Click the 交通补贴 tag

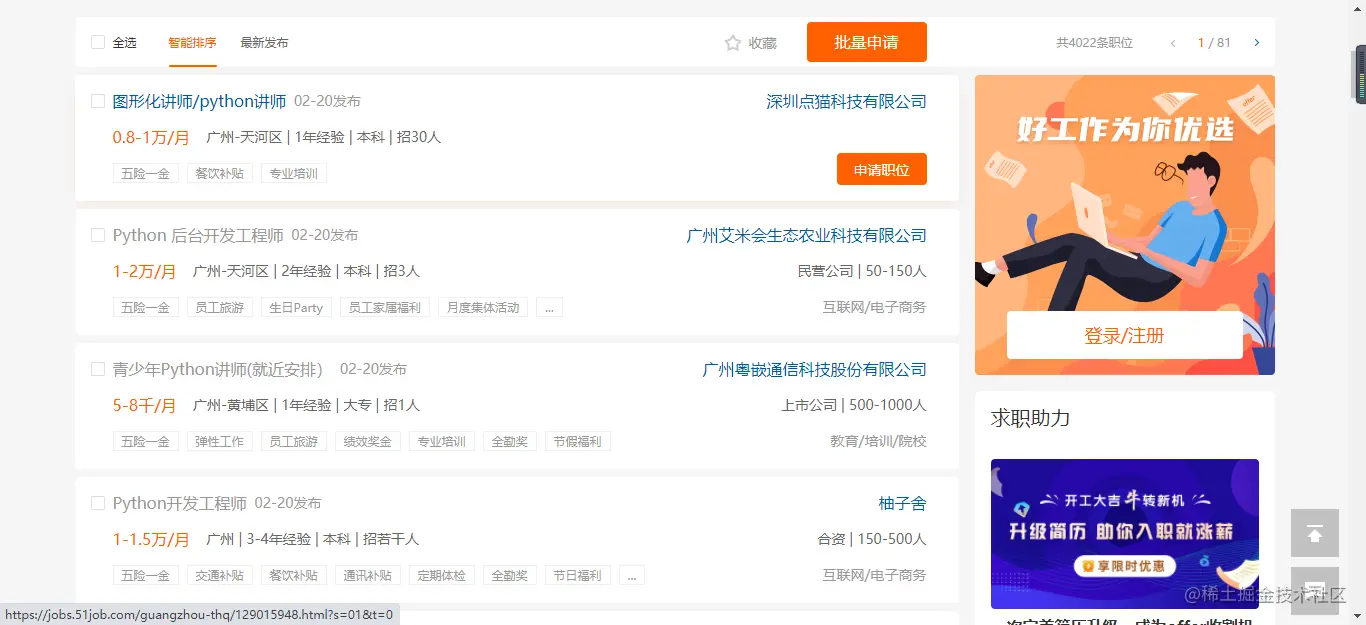220,575
